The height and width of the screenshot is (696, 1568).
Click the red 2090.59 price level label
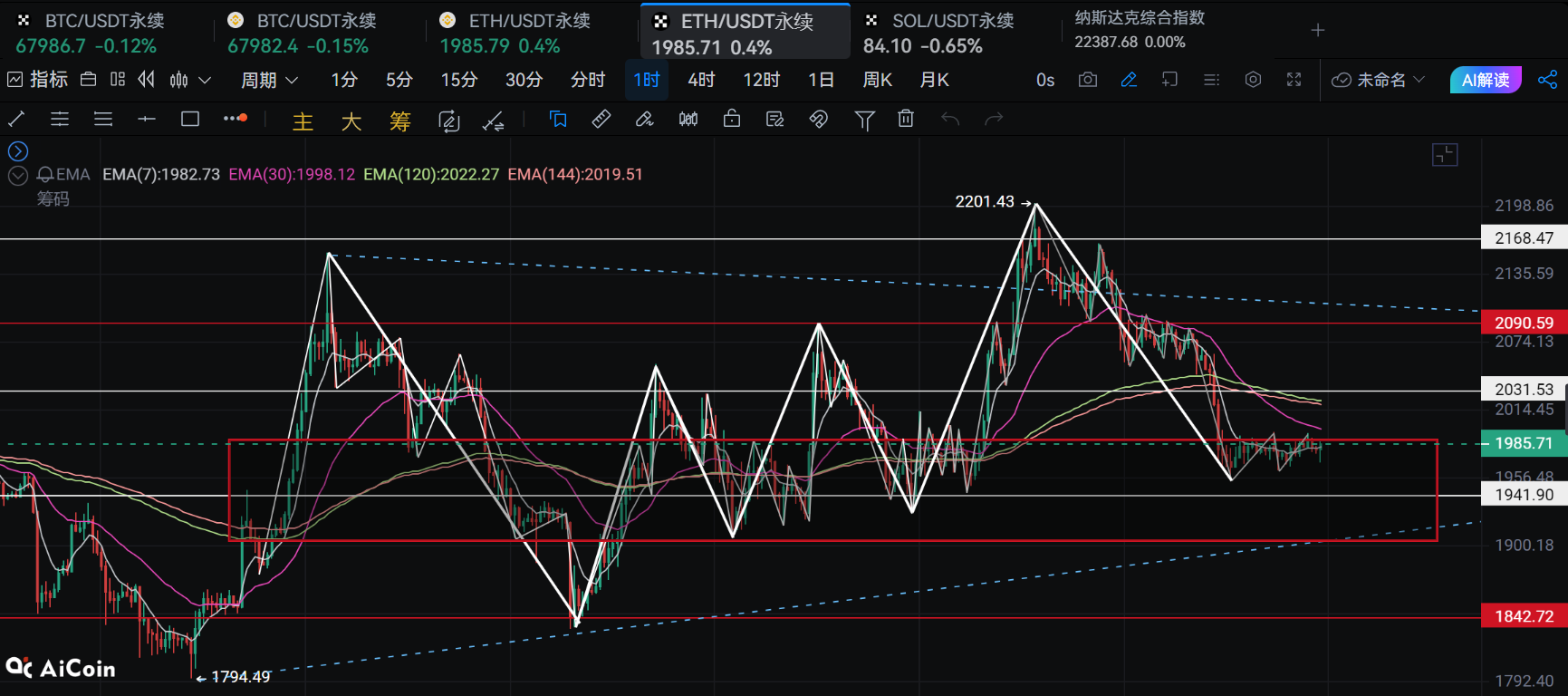point(1524,323)
